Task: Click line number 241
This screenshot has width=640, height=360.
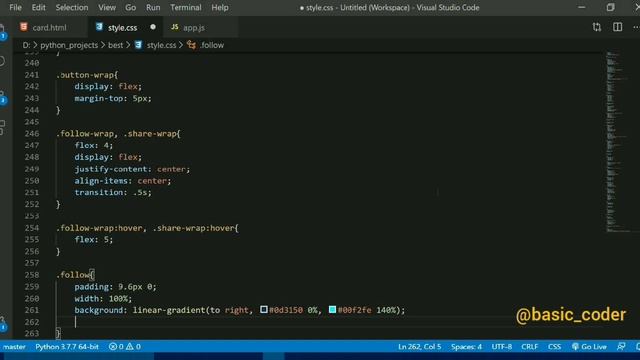Action: (x=32, y=75)
